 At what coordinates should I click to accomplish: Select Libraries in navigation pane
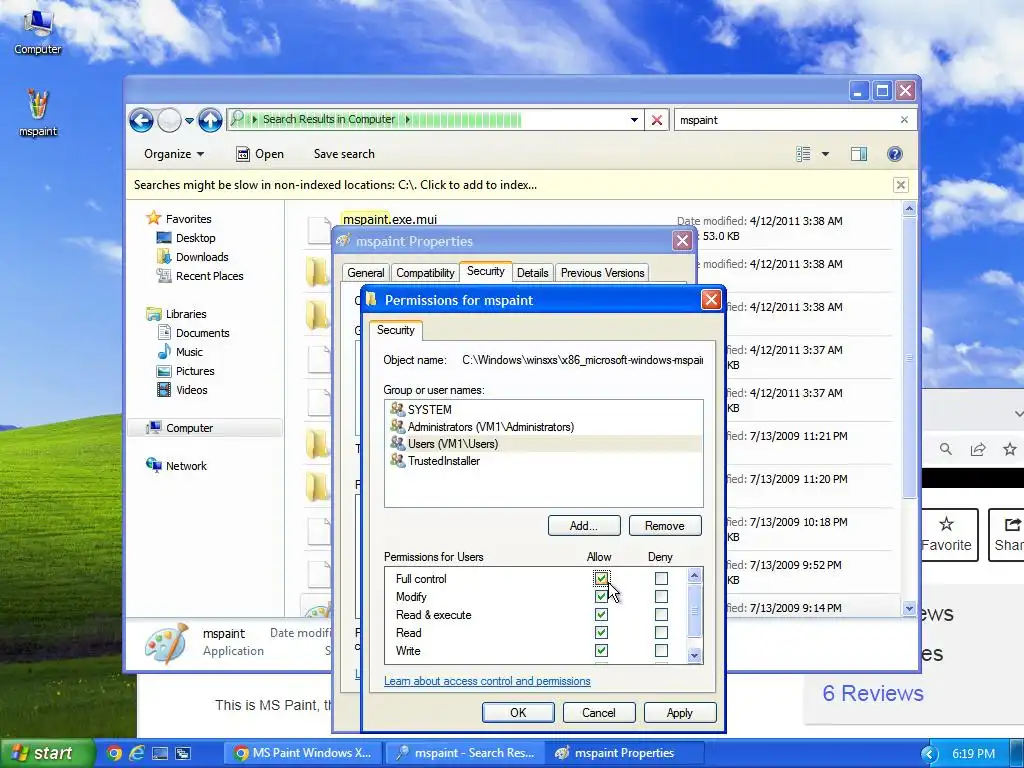[176, 313]
